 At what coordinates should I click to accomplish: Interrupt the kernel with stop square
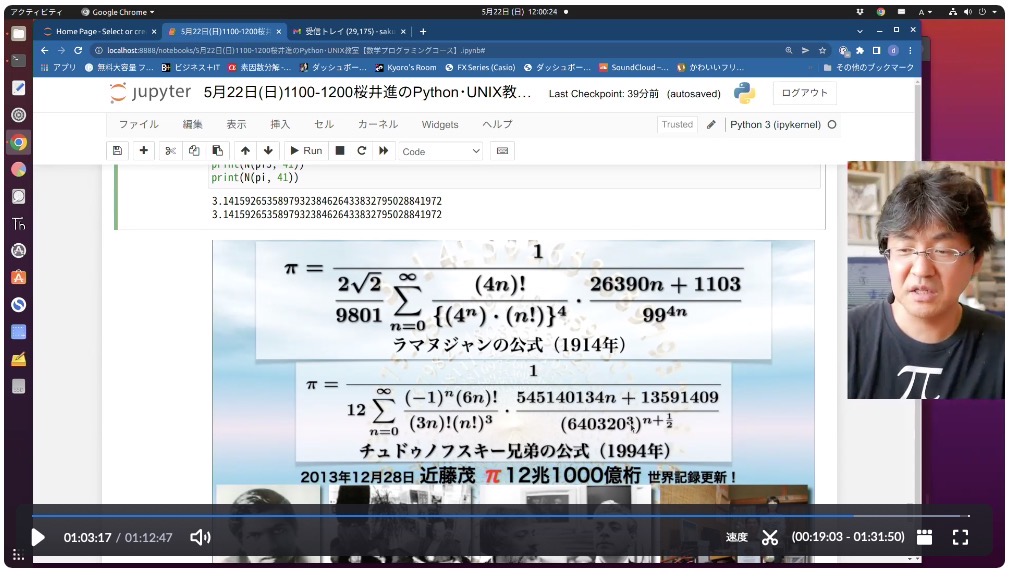[x=340, y=151]
